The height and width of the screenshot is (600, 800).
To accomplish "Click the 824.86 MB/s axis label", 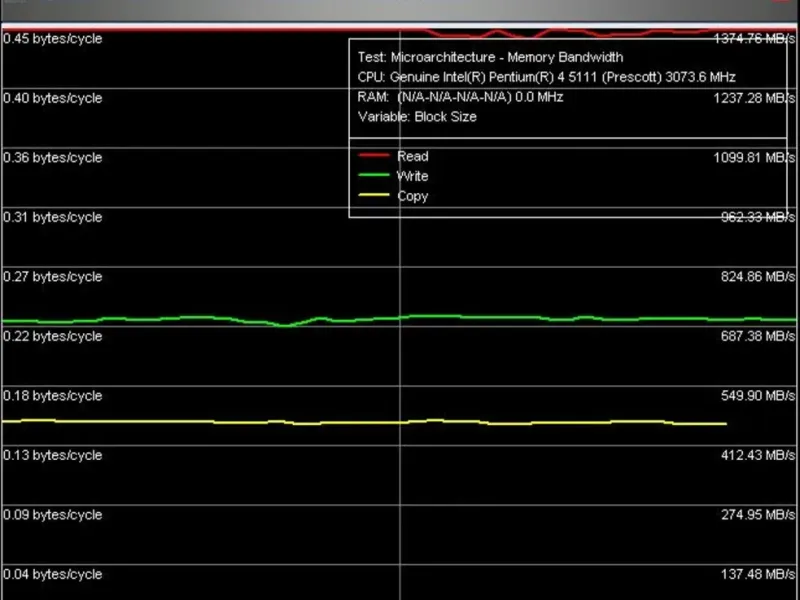I will point(758,277).
